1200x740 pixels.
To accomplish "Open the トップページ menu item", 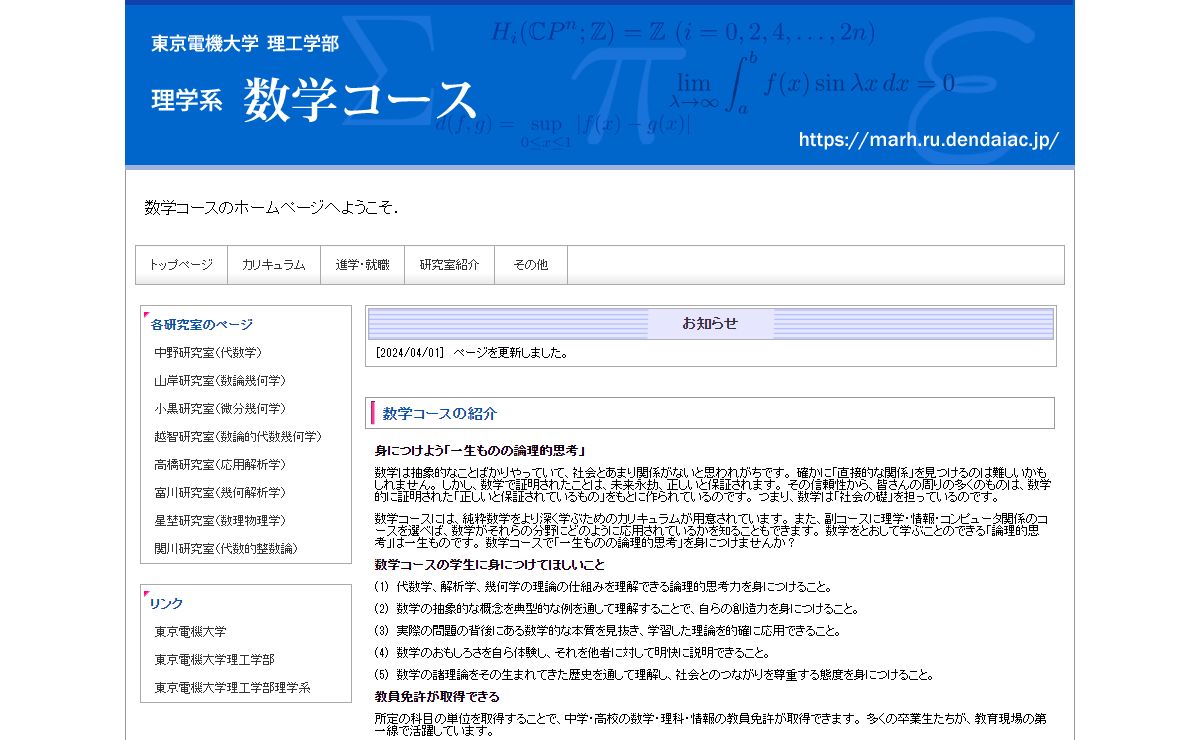I will click(181, 265).
